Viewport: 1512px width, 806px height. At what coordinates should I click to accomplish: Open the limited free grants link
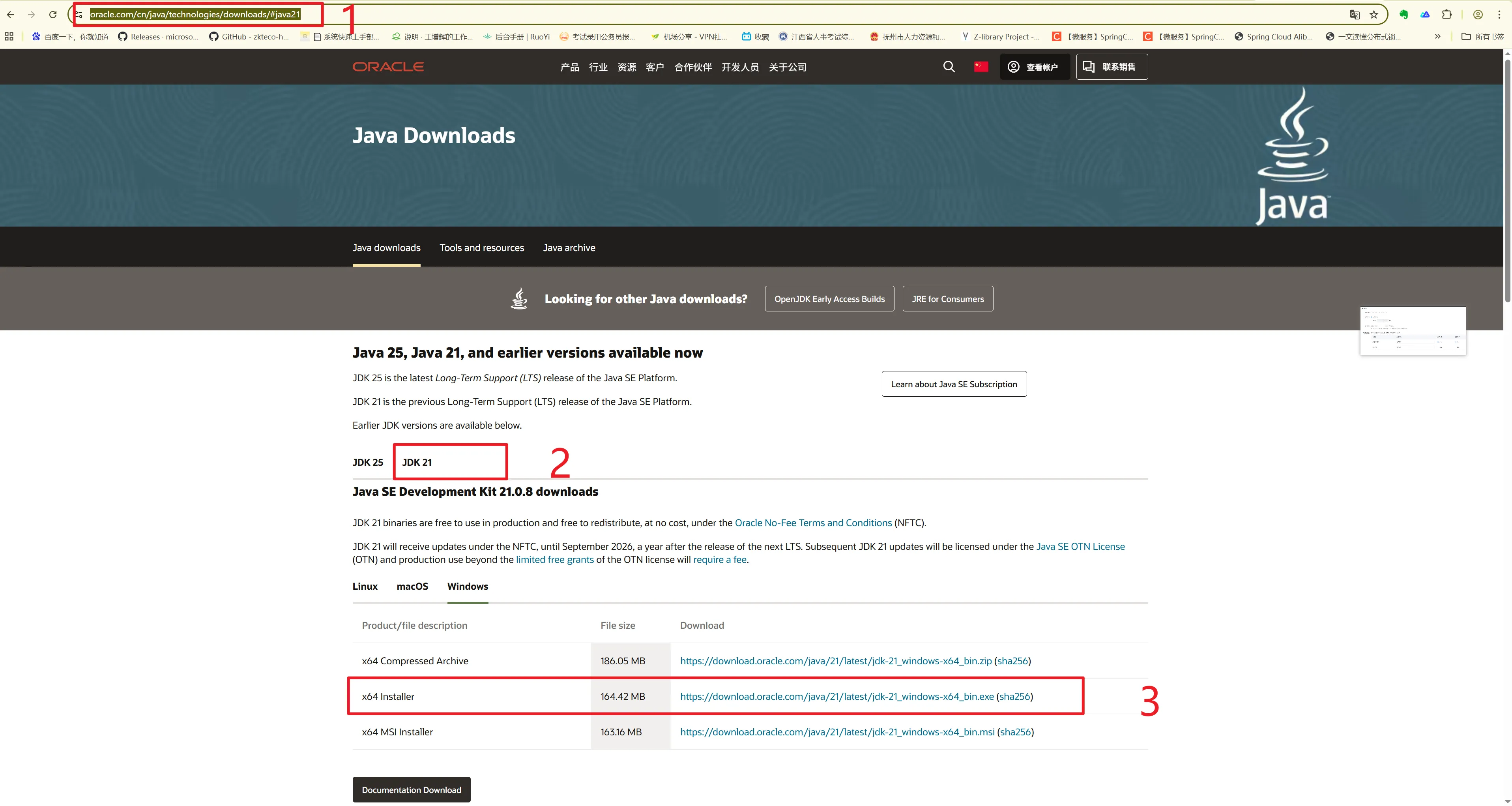point(555,559)
